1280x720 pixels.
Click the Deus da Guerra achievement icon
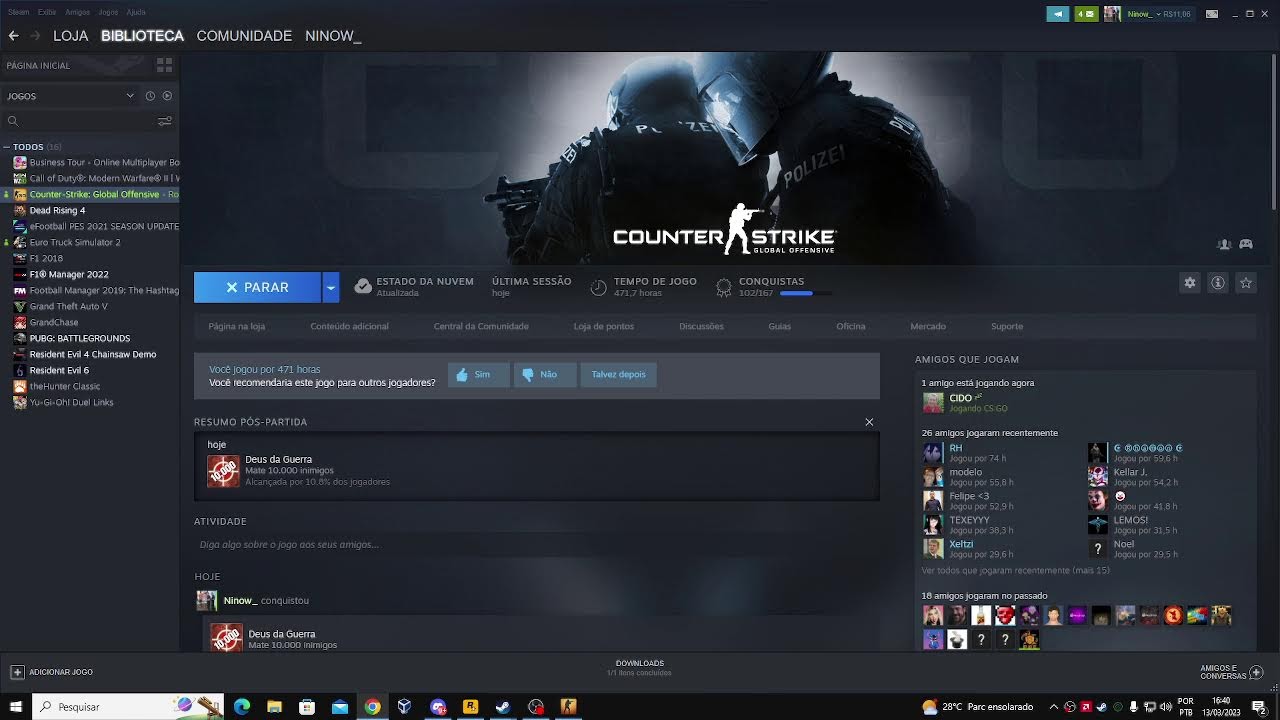point(224,471)
